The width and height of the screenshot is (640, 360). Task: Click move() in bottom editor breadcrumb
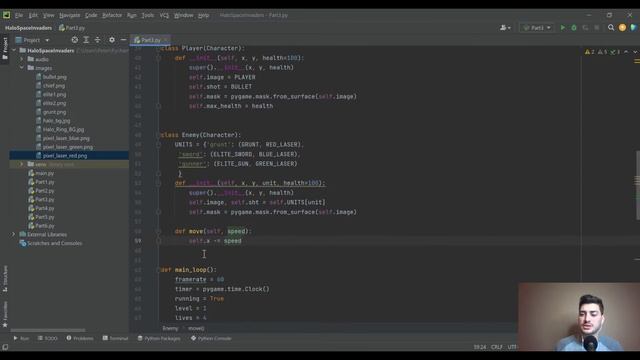(x=196, y=328)
